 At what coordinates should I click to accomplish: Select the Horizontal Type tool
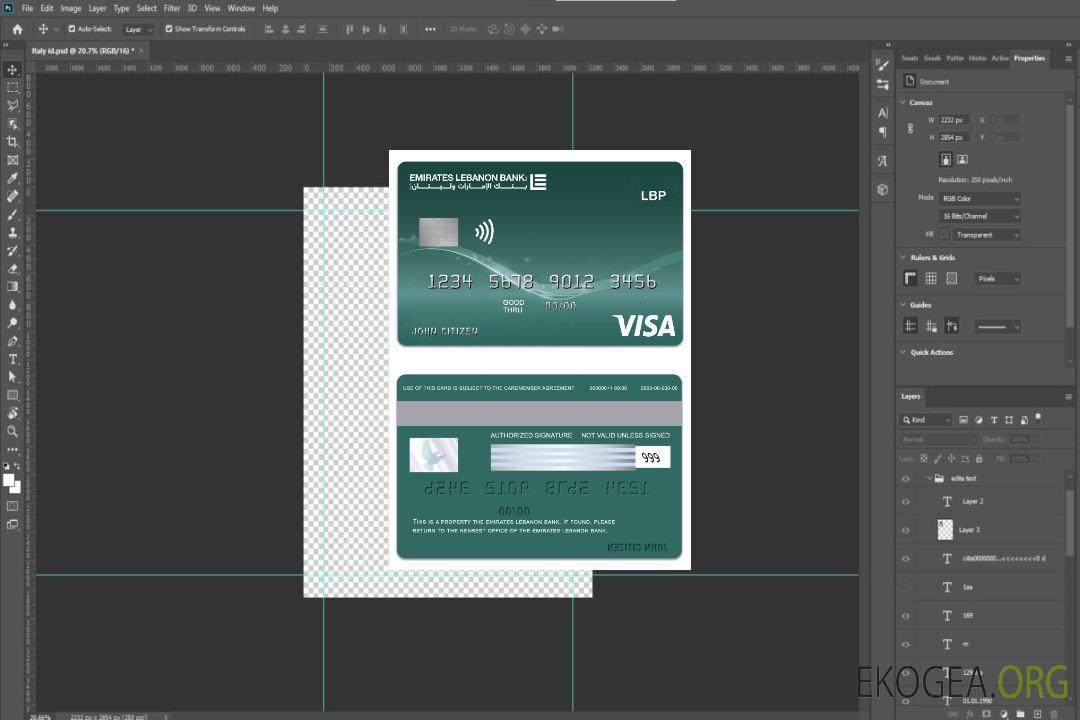point(12,359)
